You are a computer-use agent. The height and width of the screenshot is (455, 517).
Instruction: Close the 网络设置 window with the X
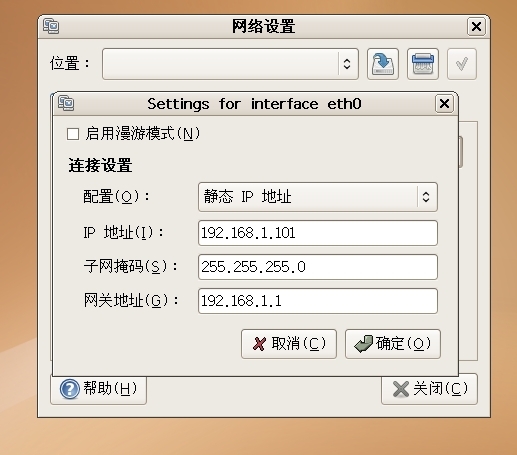(476, 26)
